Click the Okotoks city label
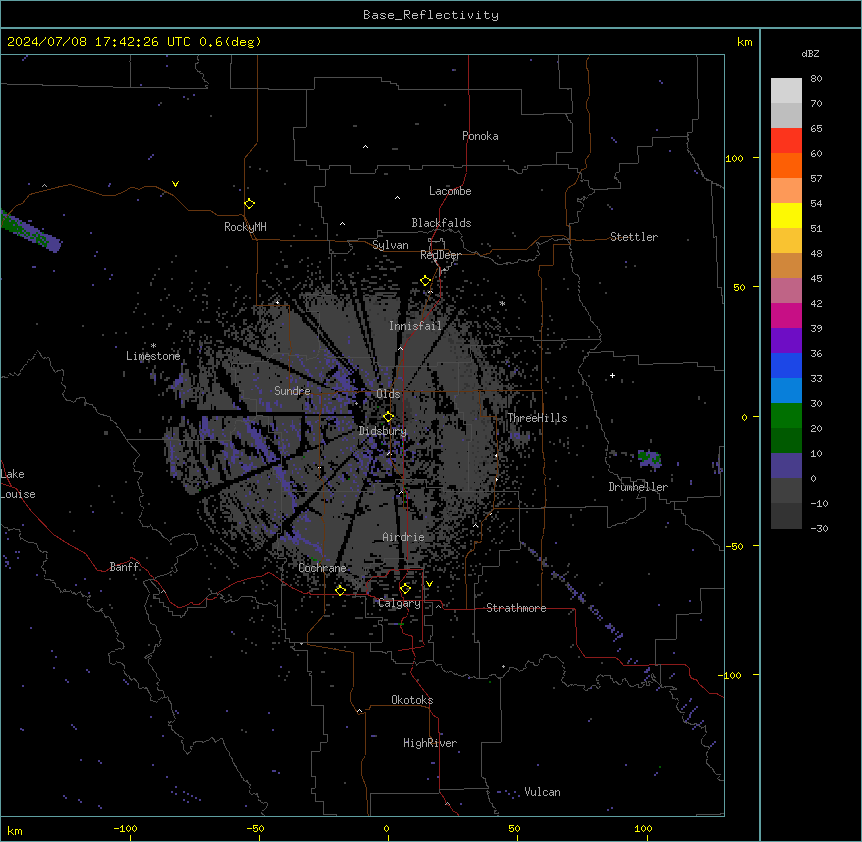The height and width of the screenshot is (842, 862). click(412, 700)
